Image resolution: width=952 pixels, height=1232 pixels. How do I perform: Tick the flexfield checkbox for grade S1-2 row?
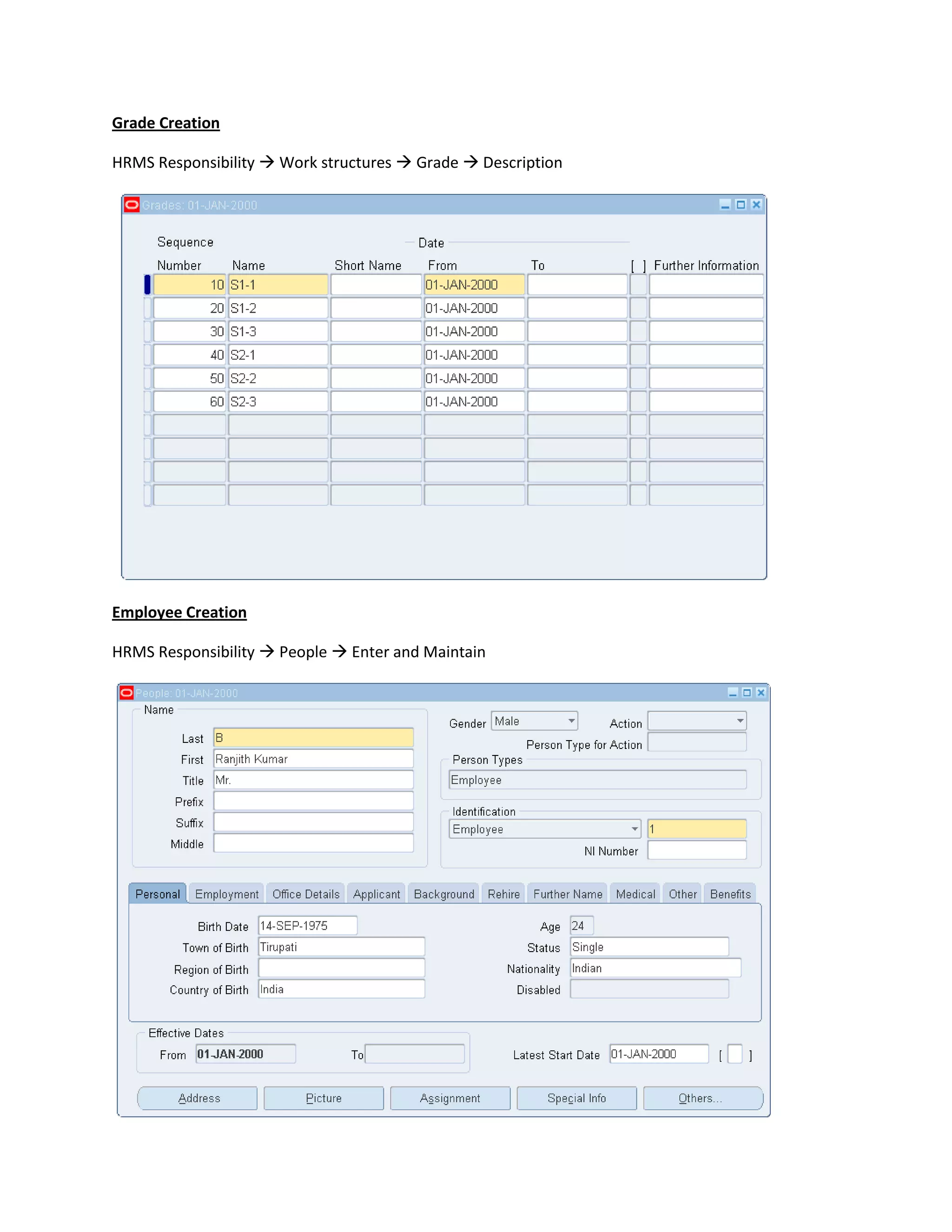coord(638,308)
